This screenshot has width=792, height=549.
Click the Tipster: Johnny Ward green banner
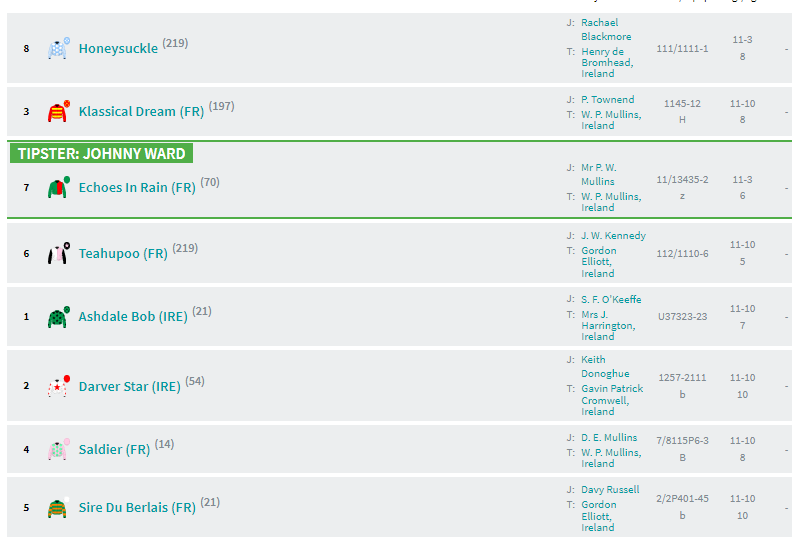102,154
